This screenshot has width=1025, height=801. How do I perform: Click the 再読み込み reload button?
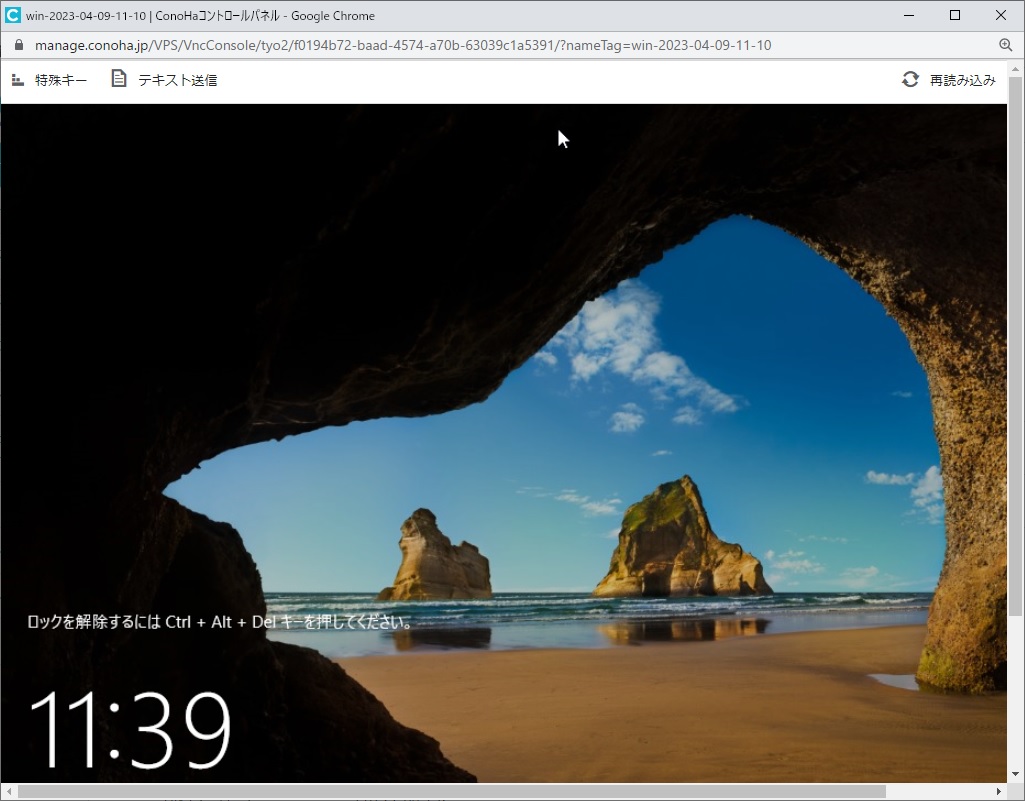click(x=949, y=80)
